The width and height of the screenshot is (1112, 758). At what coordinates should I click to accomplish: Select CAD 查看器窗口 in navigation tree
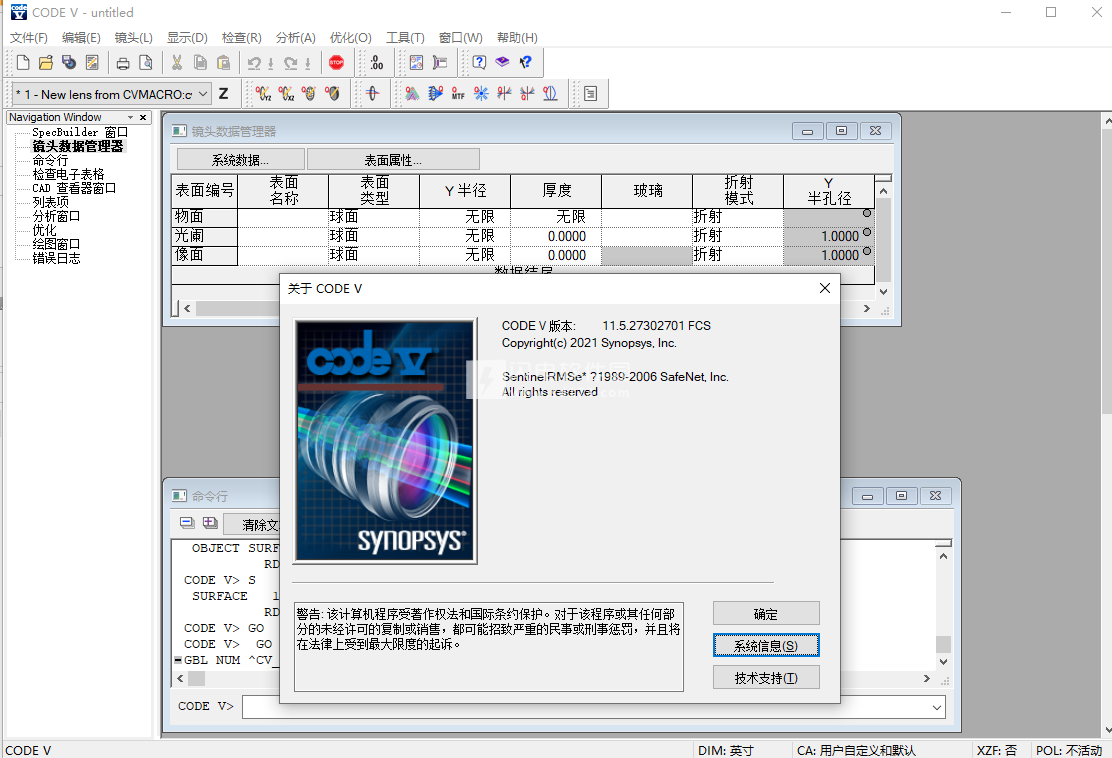click(74, 188)
